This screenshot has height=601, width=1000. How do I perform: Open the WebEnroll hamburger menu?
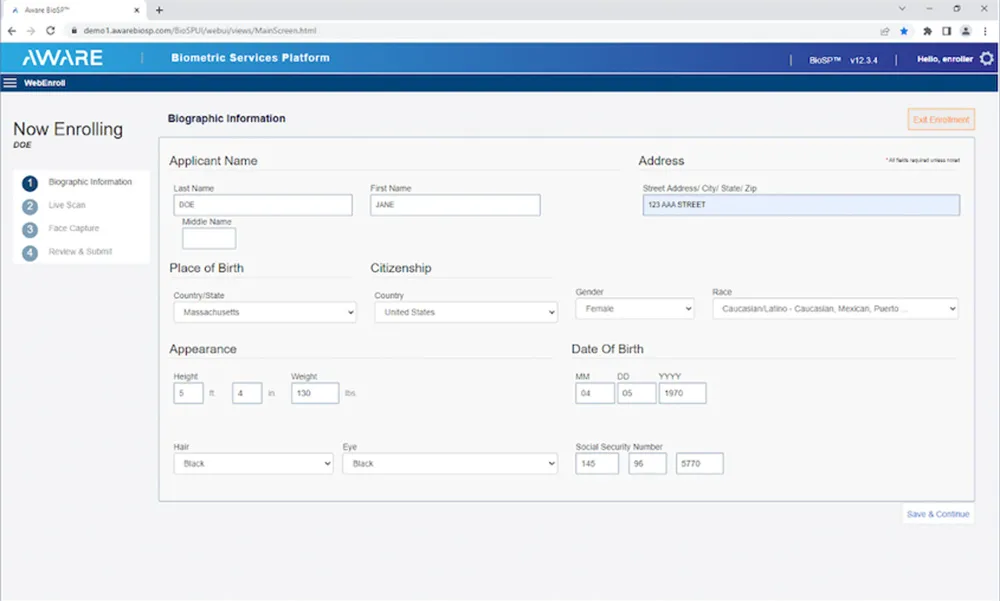coord(10,83)
